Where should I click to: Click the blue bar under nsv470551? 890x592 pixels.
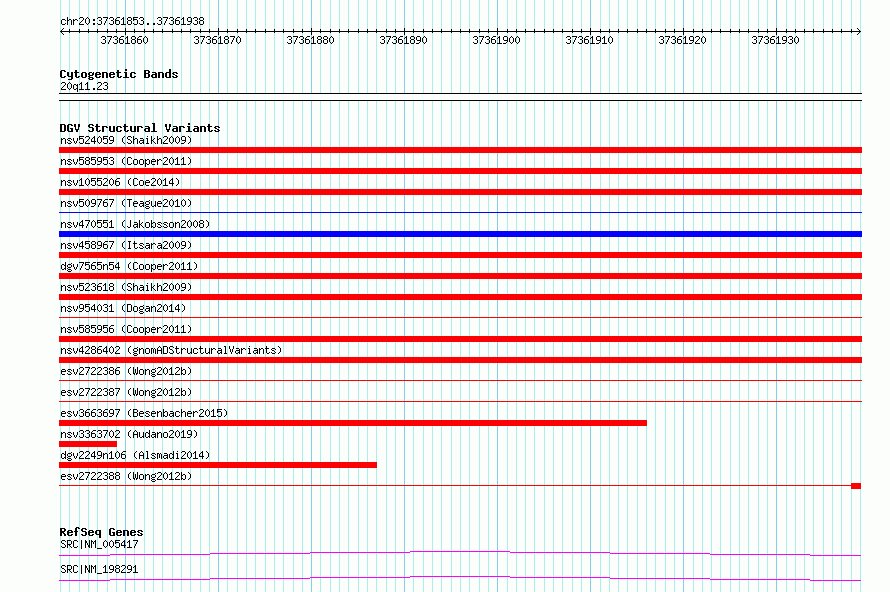pos(460,234)
